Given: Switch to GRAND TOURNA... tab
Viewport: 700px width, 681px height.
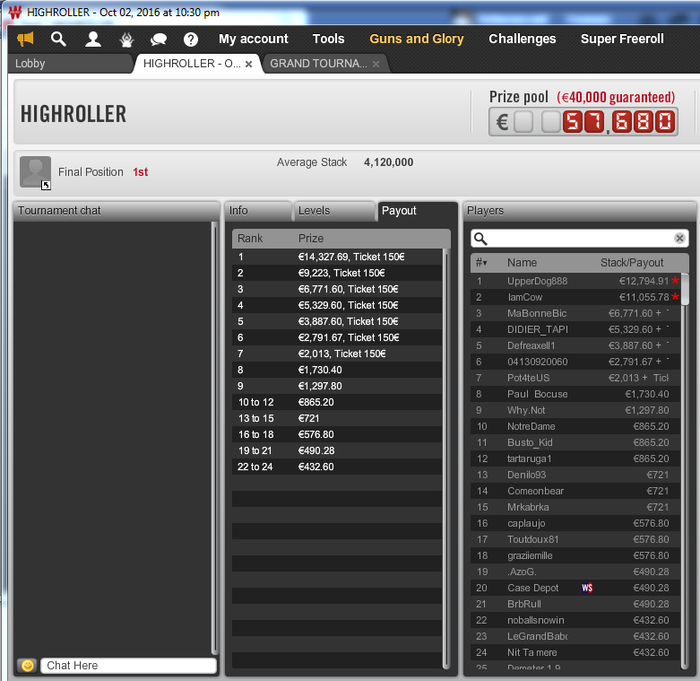Looking at the screenshot, I should (x=325, y=63).
